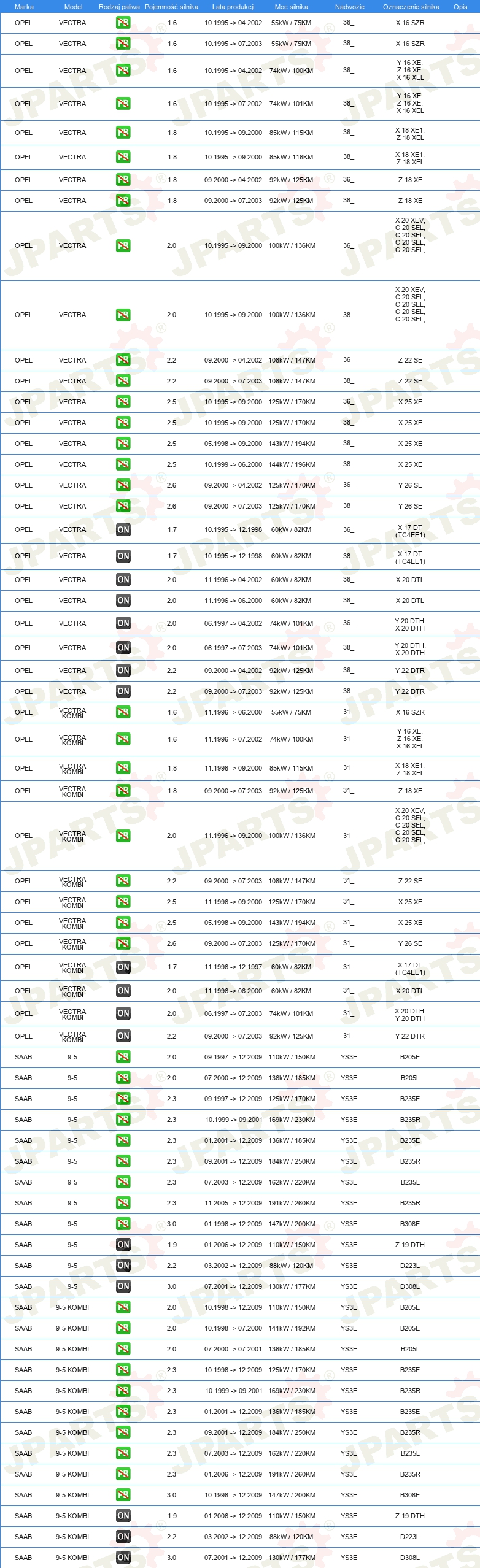Click ON icon in Saab 9-5 sedan D223L row
This screenshot has height=1568, width=480.
pyautogui.click(x=123, y=1266)
